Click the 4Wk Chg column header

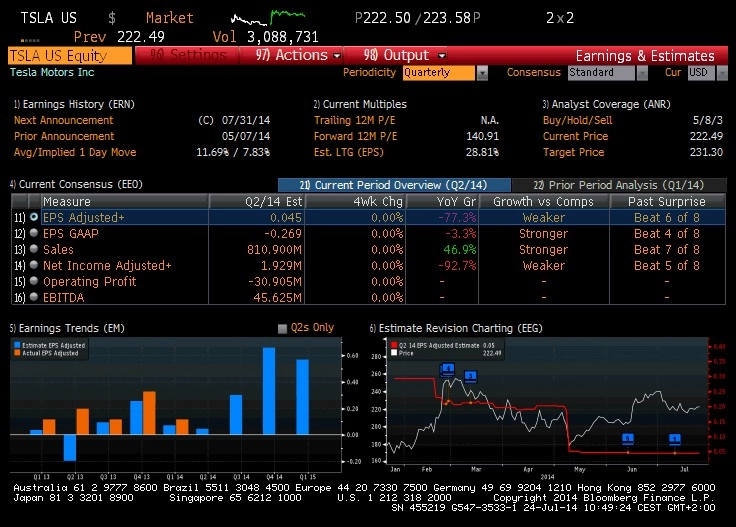pos(356,201)
